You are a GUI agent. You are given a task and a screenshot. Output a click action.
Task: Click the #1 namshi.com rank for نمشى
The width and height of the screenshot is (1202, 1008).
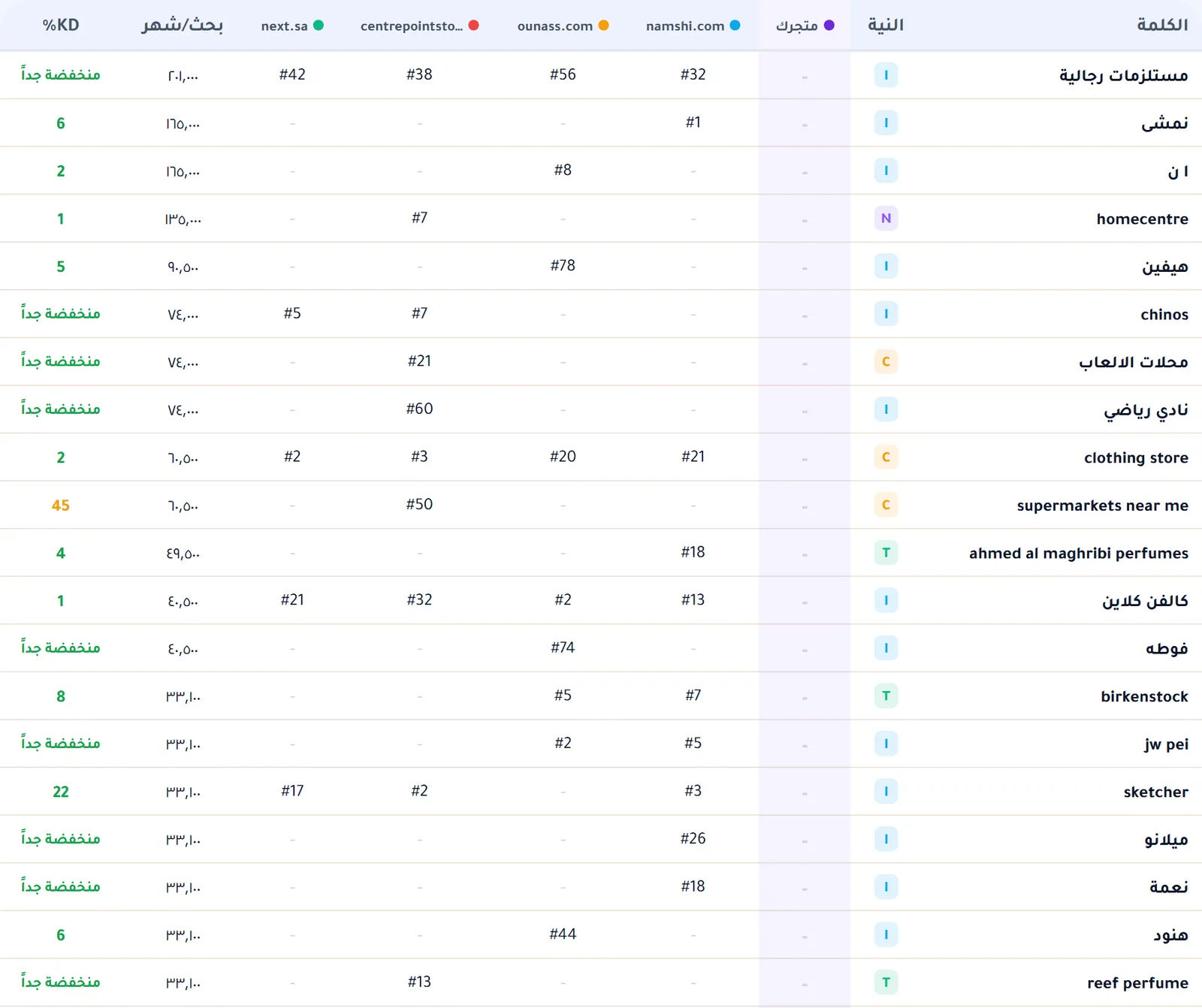pyautogui.click(x=693, y=122)
